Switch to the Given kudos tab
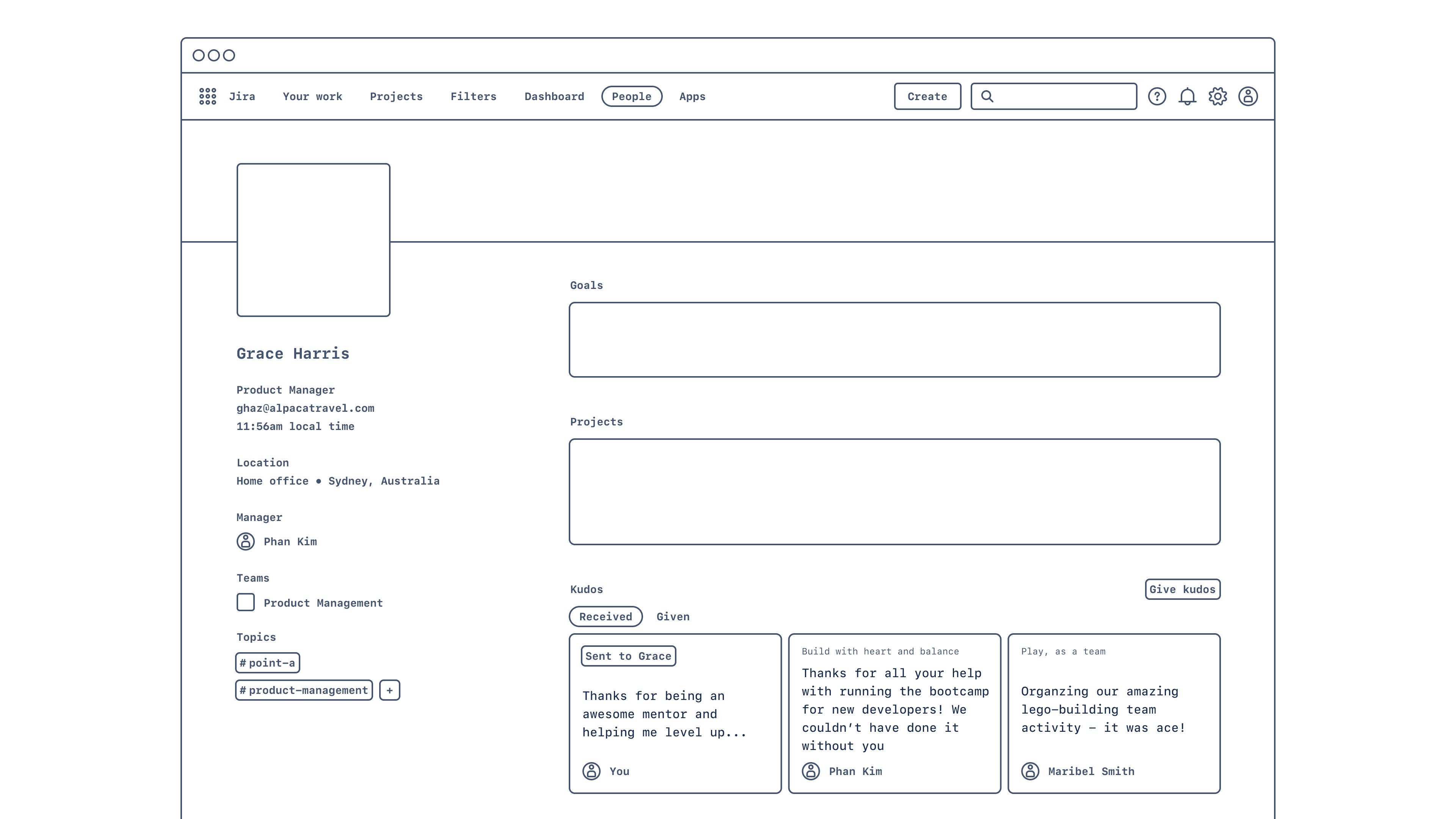Image resolution: width=1456 pixels, height=819 pixels. [x=673, y=617]
